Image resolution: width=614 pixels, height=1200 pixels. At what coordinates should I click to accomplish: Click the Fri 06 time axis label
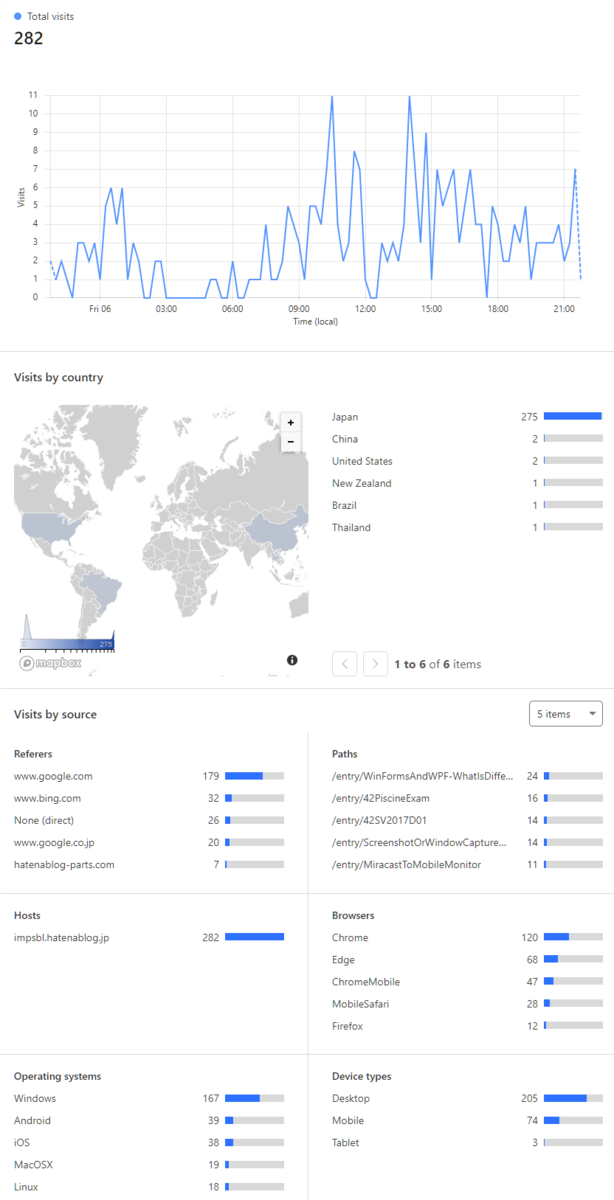pos(100,309)
